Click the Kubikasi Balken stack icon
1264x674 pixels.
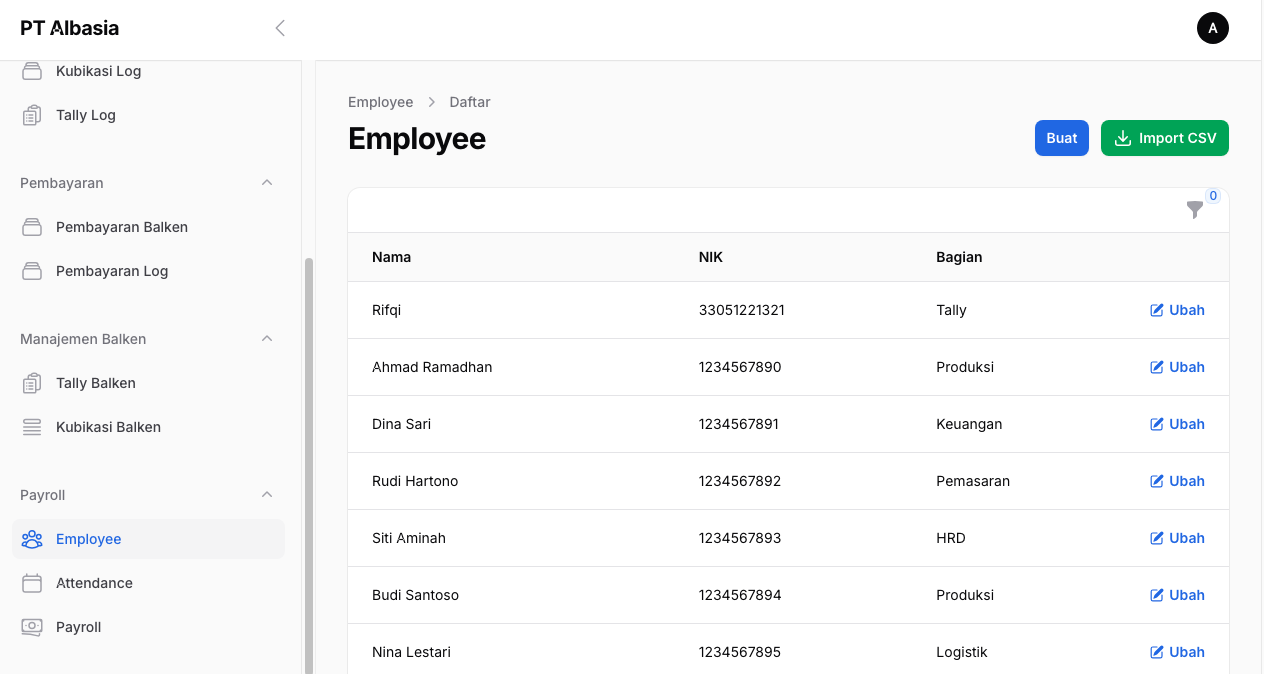(x=32, y=427)
